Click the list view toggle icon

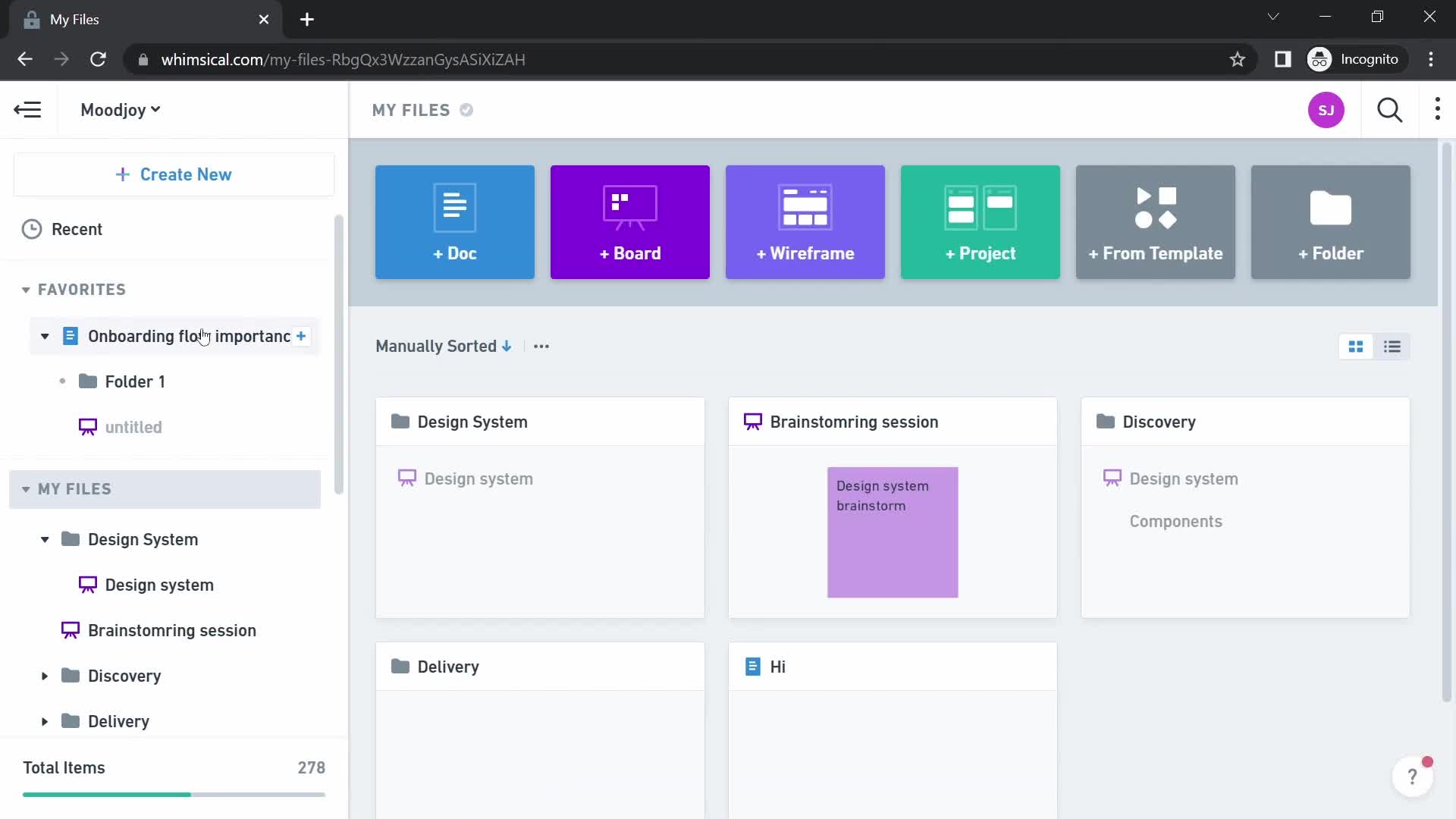(x=1392, y=346)
